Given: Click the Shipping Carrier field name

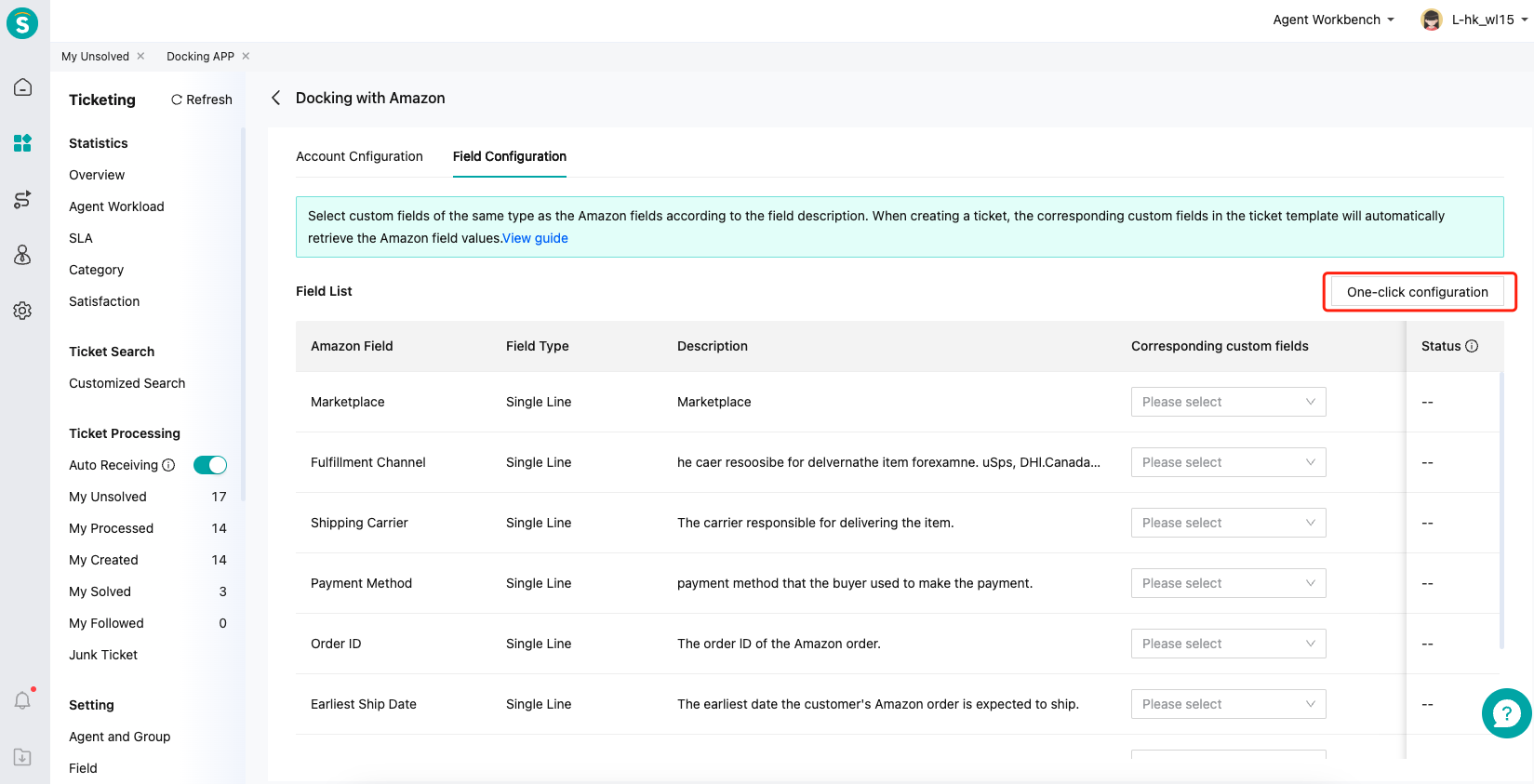Looking at the screenshot, I should coord(359,523).
